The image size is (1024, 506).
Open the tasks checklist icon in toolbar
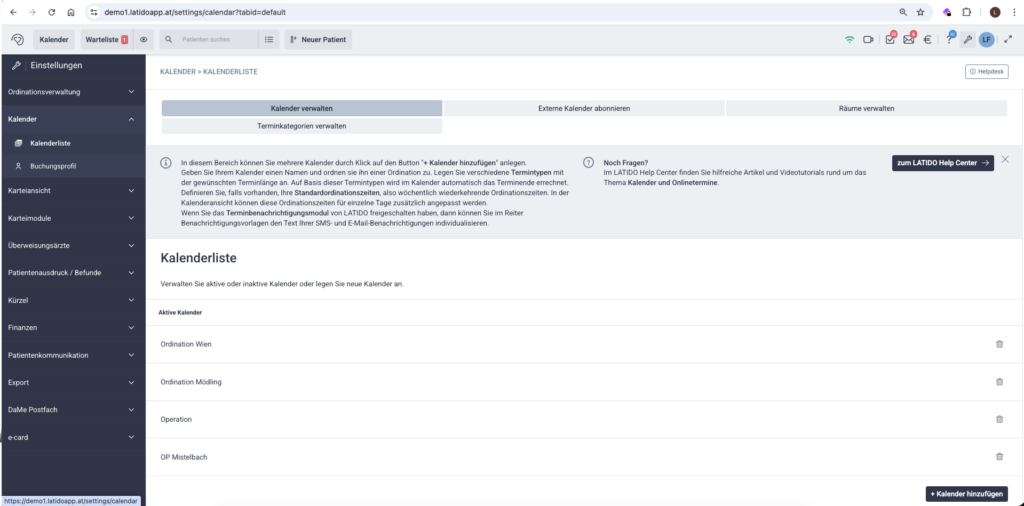pyautogui.click(x=890, y=40)
